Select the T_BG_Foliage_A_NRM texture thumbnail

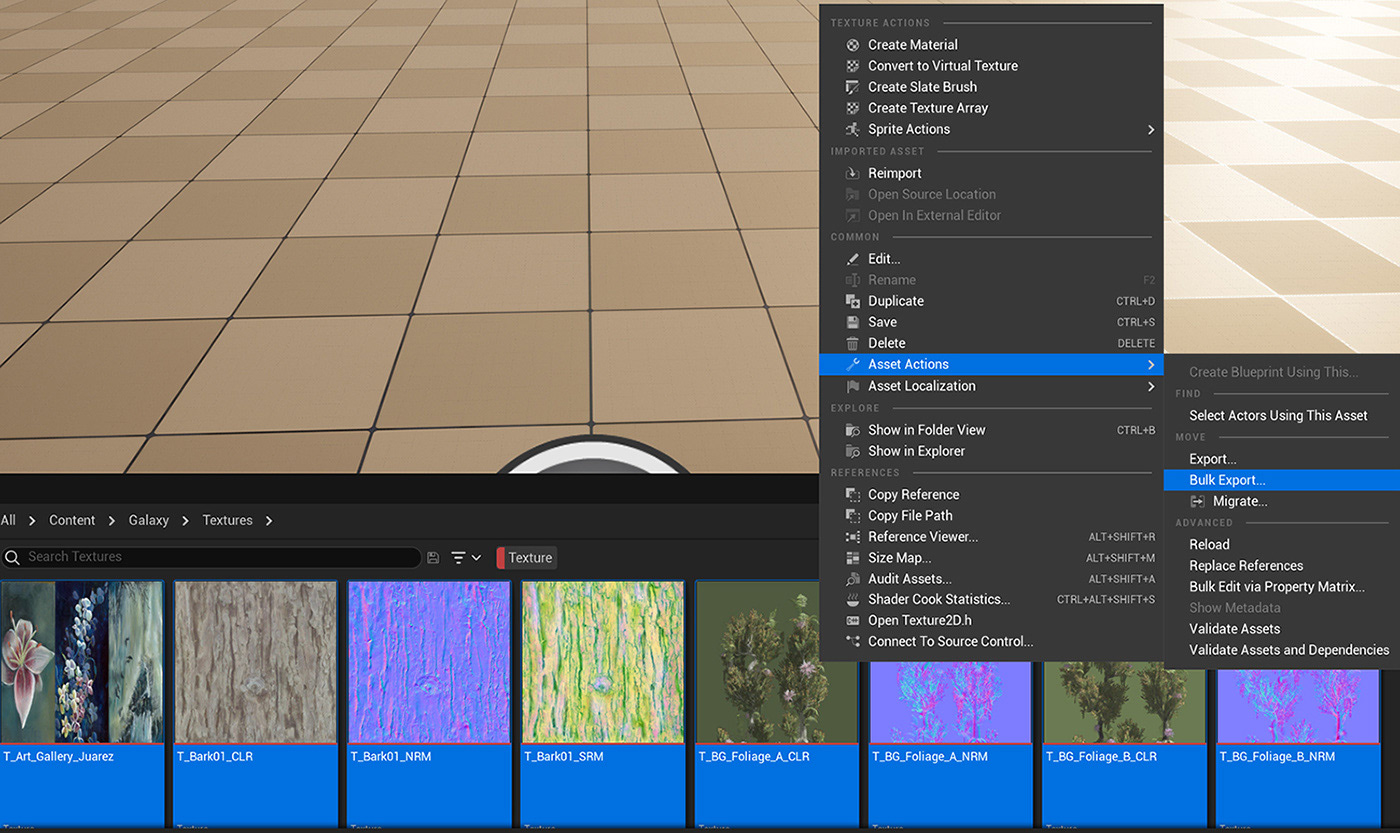pos(950,703)
